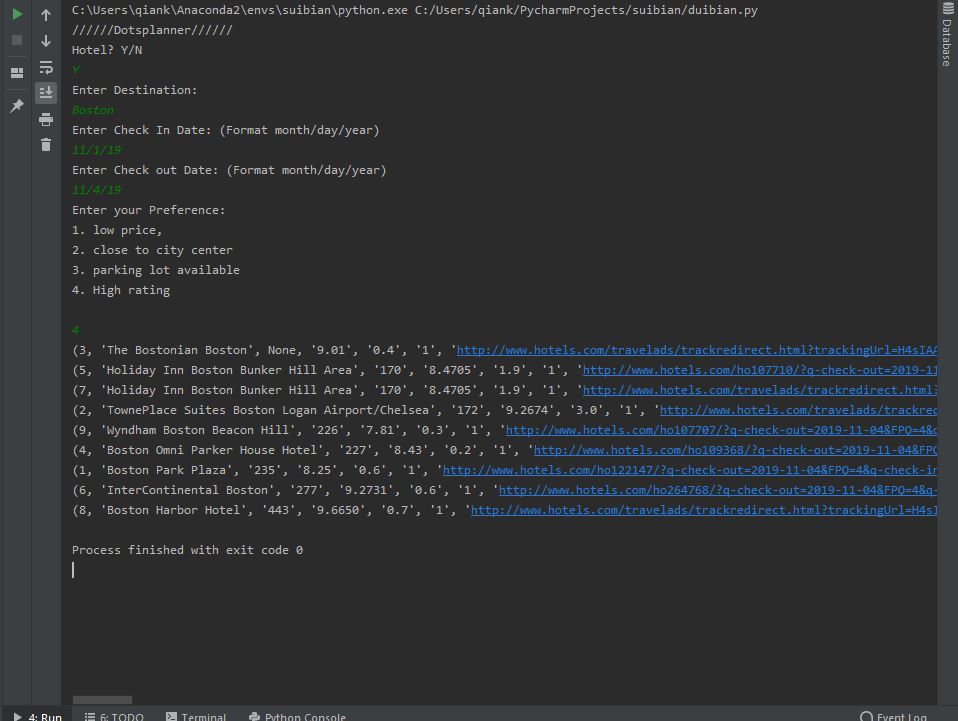Click the green Rerun button
The width and height of the screenshot is (958, 721).
tap(17, 14)
